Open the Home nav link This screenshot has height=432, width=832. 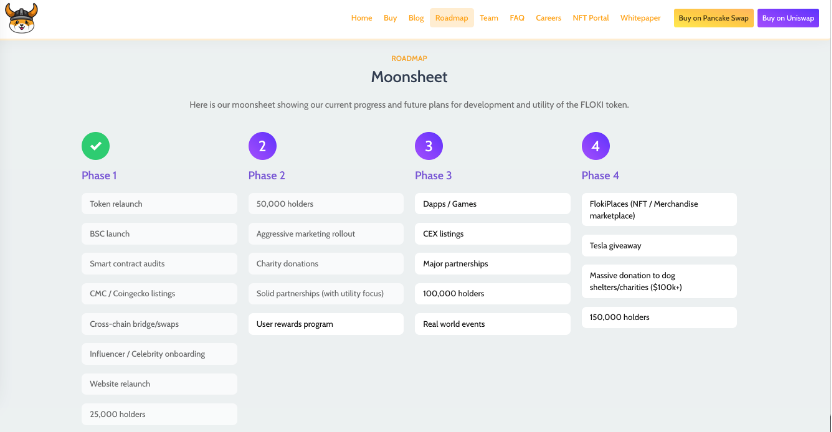[361, 18]
